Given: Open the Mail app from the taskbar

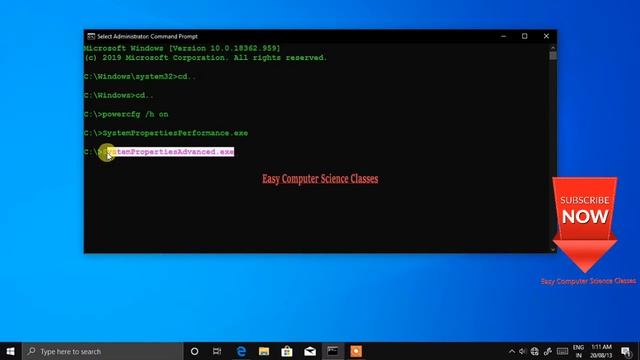Looking at the screenshot, I should coord(310,351).
